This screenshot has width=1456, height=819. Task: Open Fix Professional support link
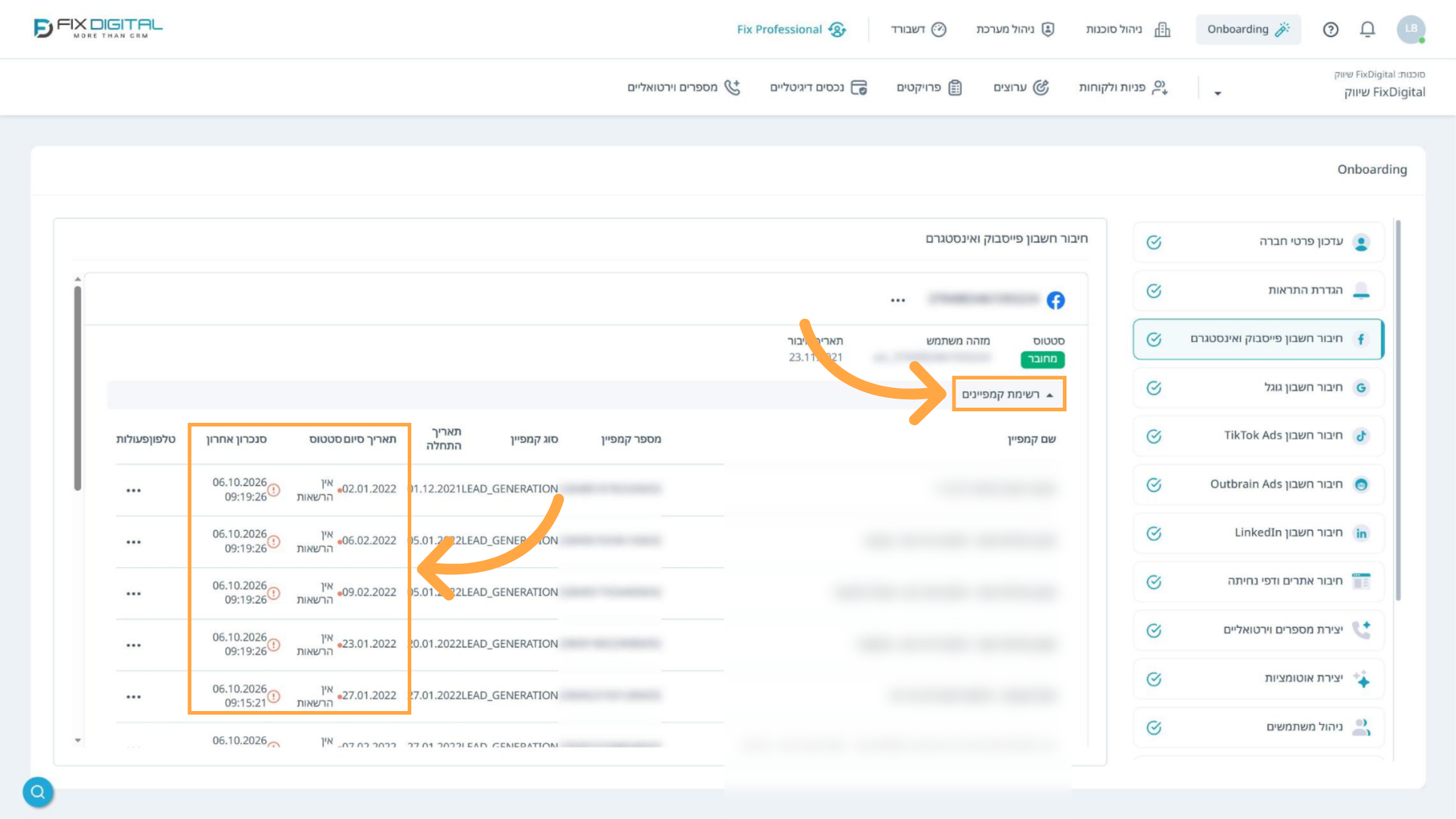pos(791,29)
